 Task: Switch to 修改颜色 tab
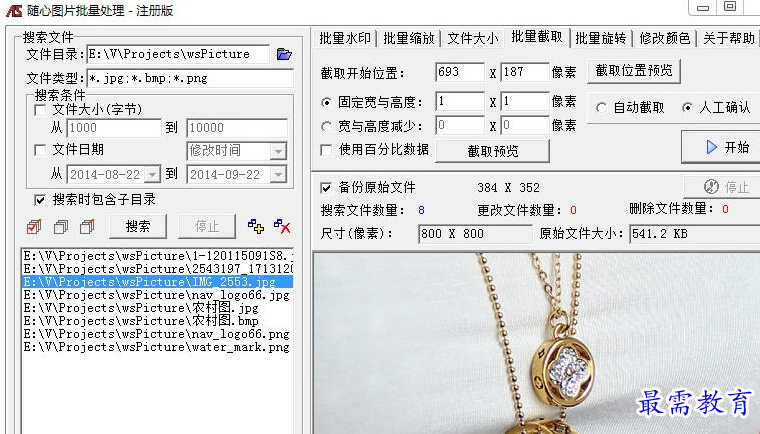click(x=665, y=38)
